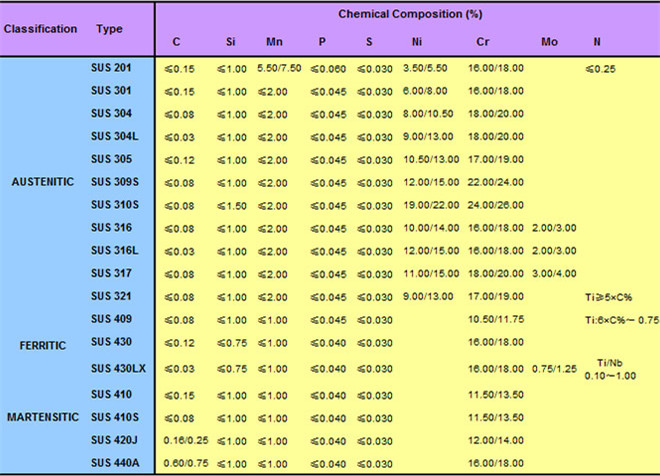Select the 3.00/4.00 molybdenum value
Viewport: 660px width, 476px height.
[x=555, y=273]
